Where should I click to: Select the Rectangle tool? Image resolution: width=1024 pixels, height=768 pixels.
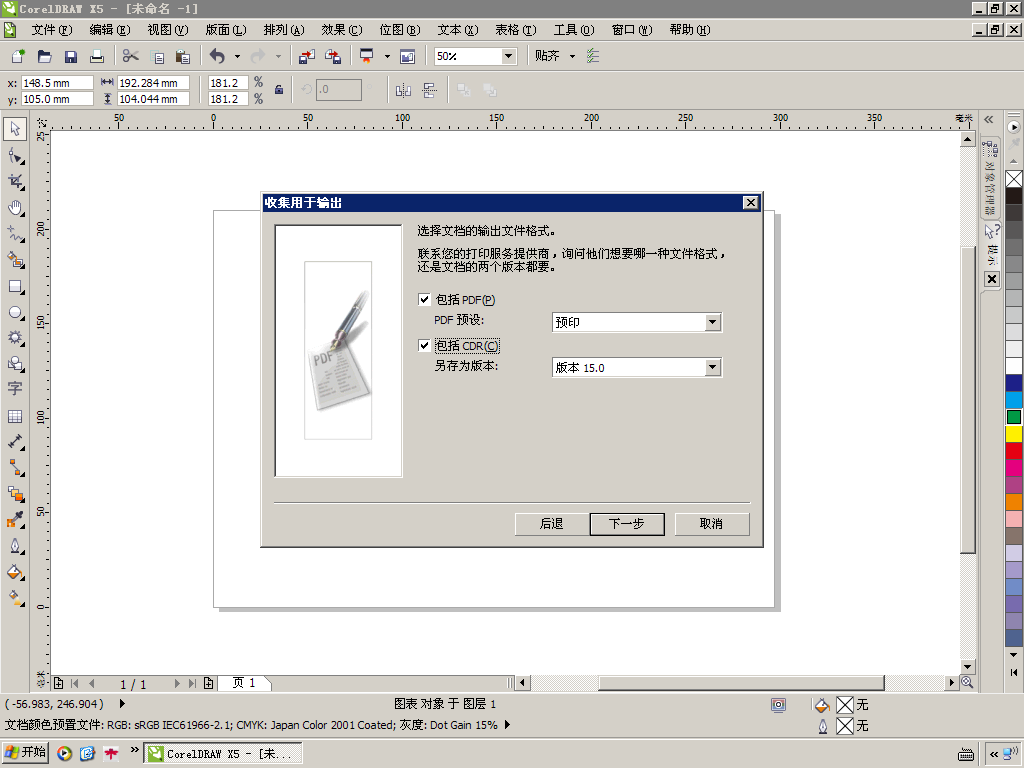tap(15, 287)
